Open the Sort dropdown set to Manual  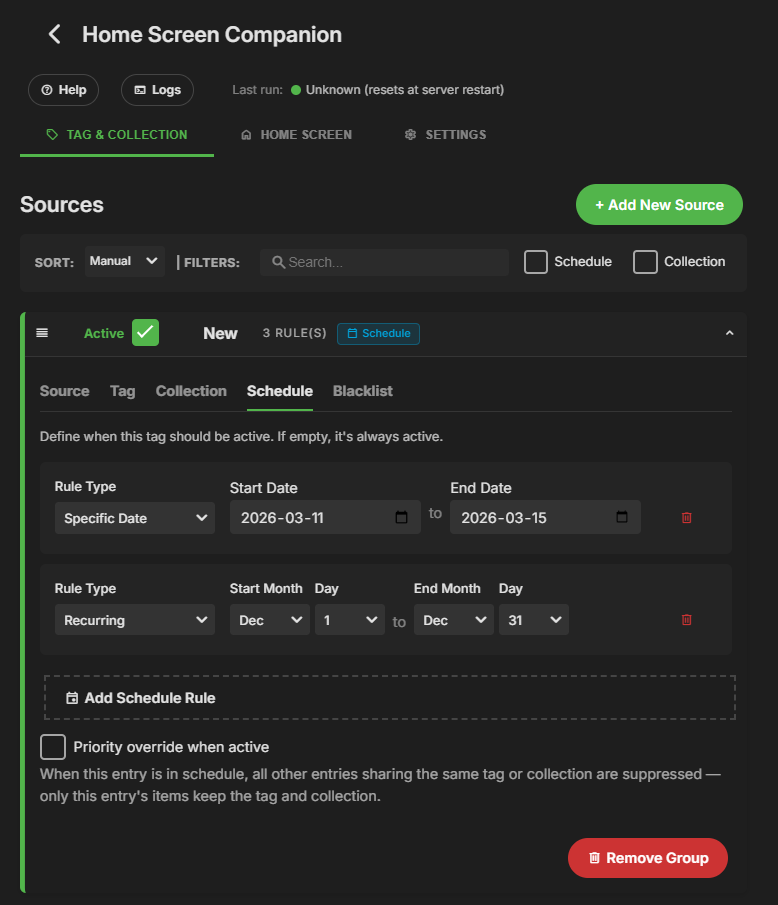(125, 262)
